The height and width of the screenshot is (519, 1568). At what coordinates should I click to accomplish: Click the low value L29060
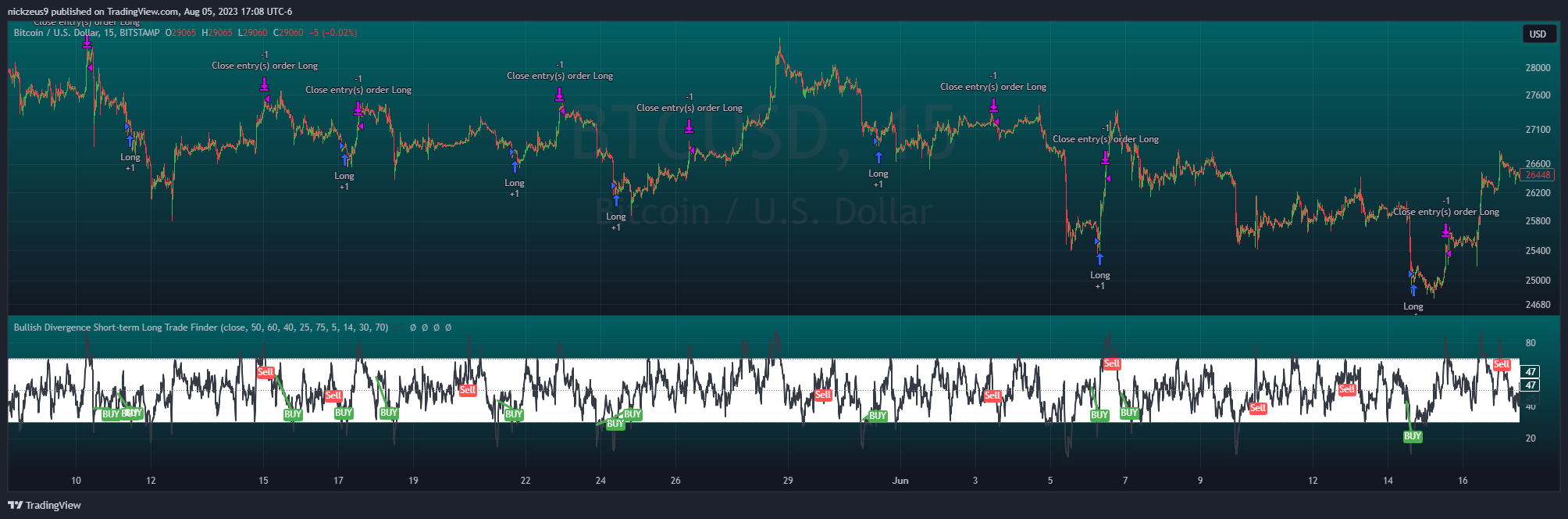pos(253,33)
